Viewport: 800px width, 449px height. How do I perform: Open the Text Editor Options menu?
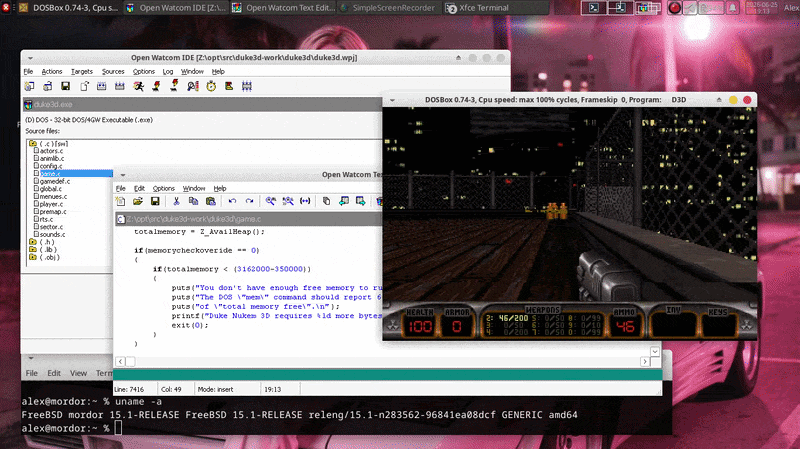(x=163, y=188)
